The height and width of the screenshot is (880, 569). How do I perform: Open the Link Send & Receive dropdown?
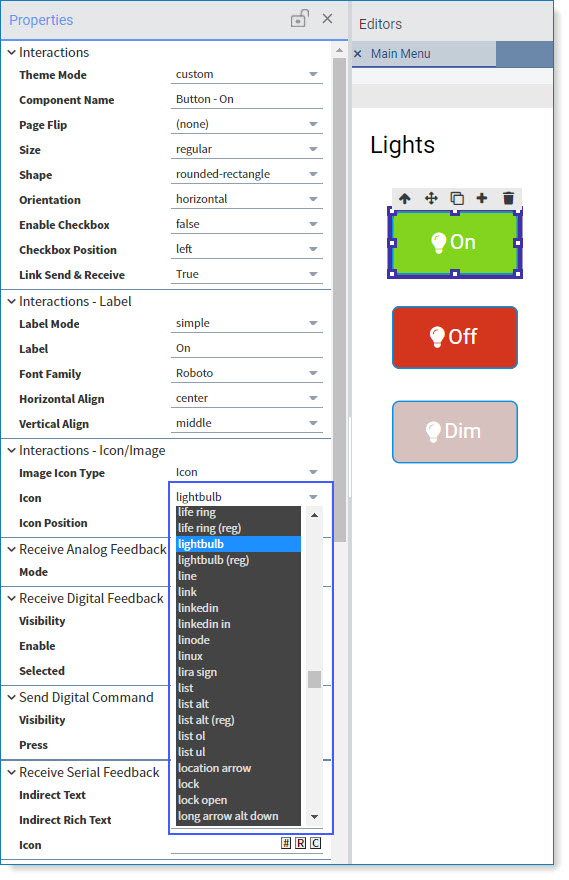click(247, 274)
